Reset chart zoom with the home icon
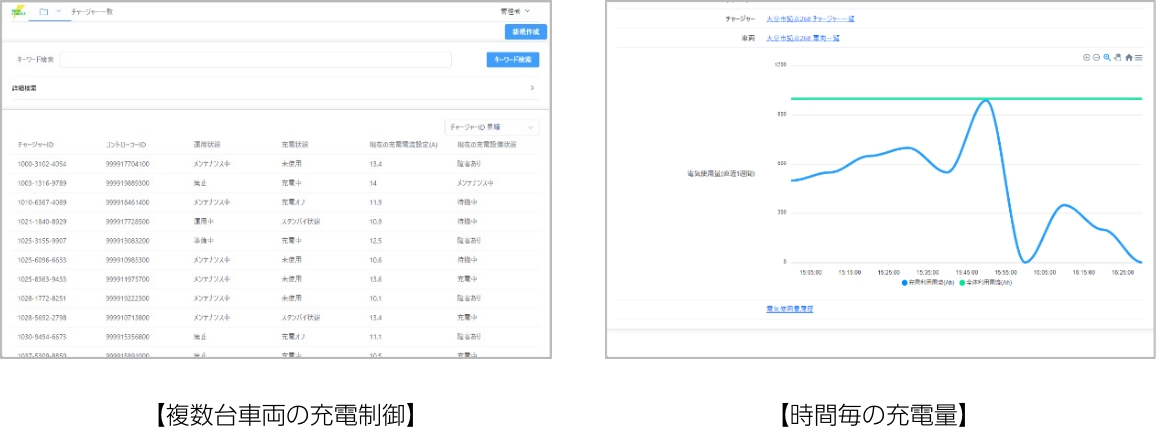 point(1129,58)
